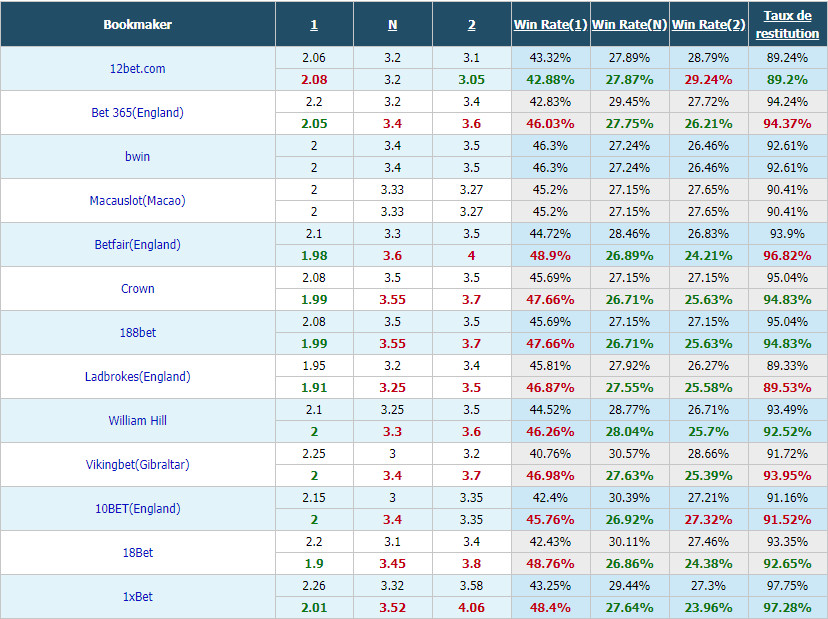Select Vikingbet win rate 46.98%
Viewport: 828px width, 619px height.
pyautogui.click(x=550, y=475)
